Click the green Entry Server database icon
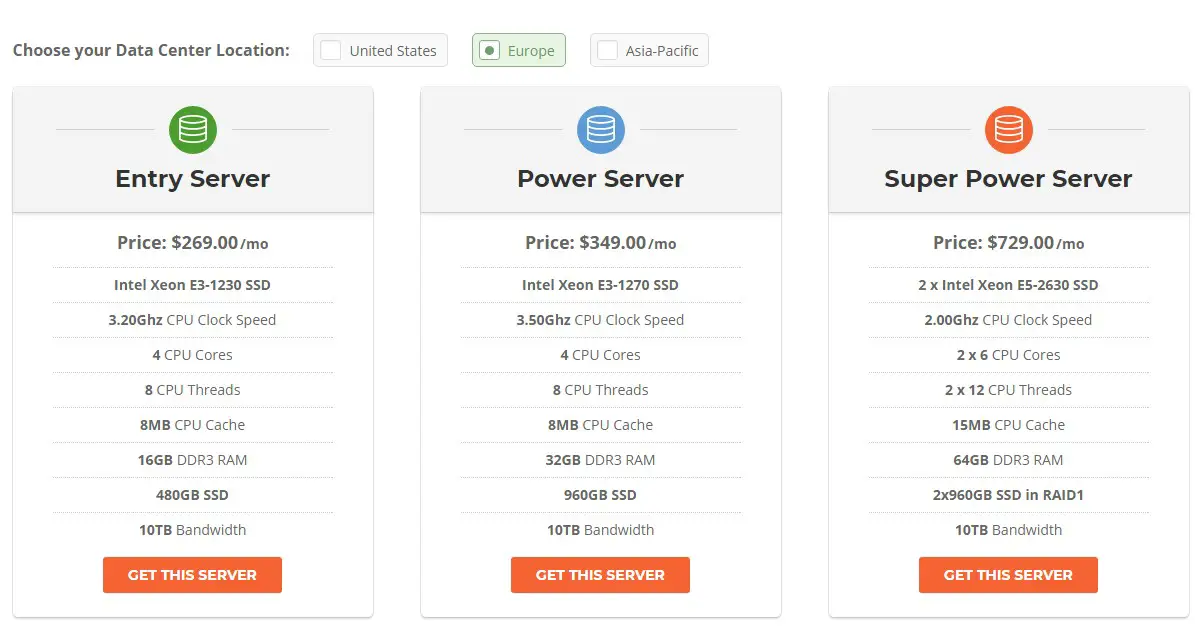 tap(193, 130)
